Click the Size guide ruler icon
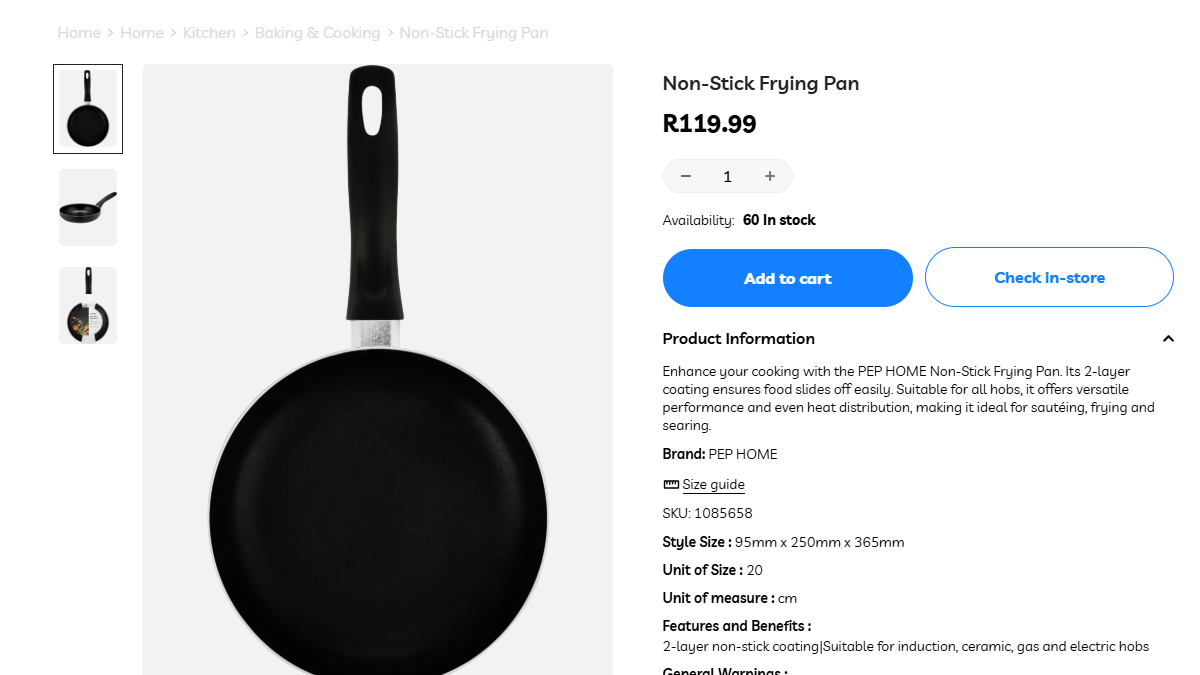 tap(671, 485)
